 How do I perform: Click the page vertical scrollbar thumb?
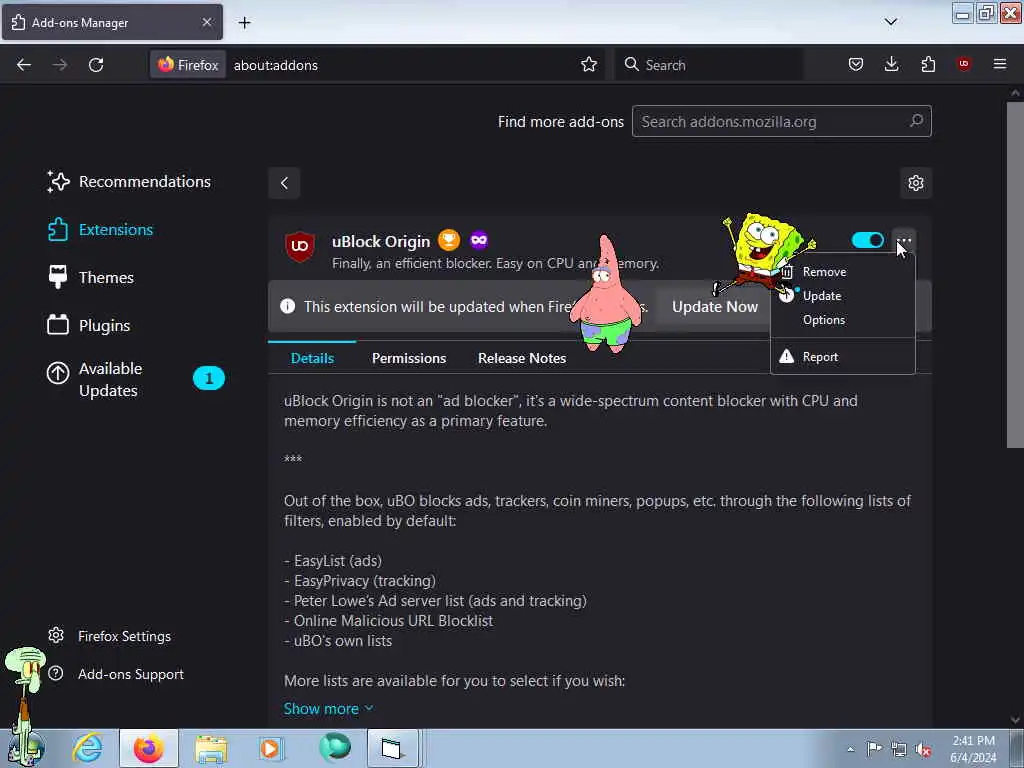[x=1015, y=274]
